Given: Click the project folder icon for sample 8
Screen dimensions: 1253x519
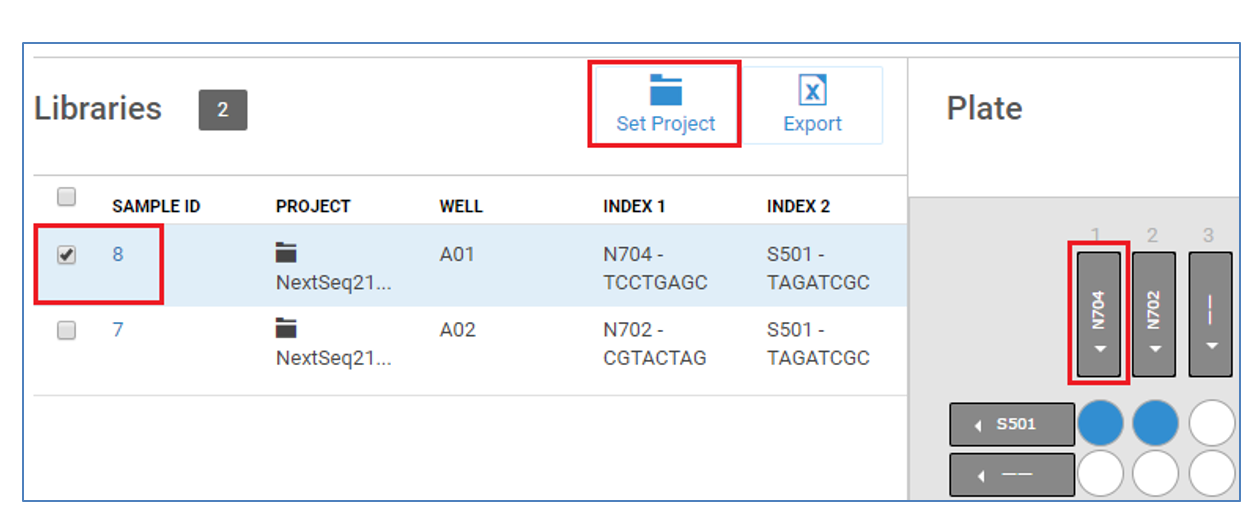Looking at the screenshot, I should click(x=286, y=253).
